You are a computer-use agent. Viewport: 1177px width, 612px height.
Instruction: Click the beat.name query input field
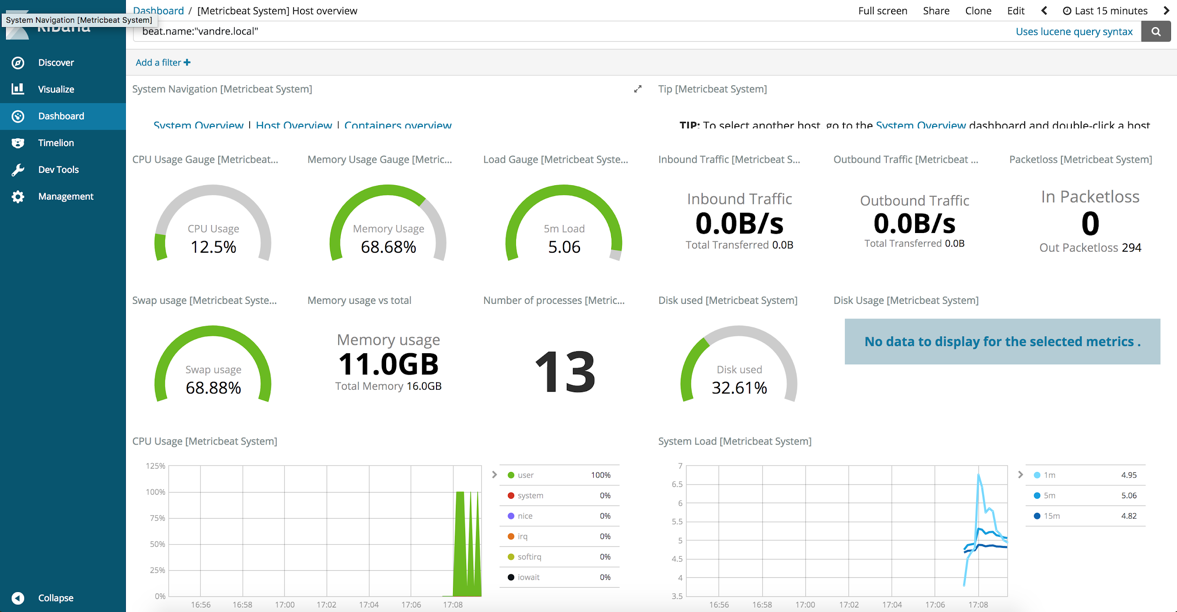click(570, 32)
